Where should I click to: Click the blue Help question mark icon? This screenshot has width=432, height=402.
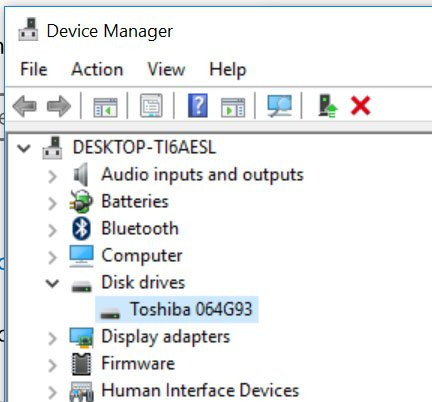pyautogui.click(x=198, y=106)
